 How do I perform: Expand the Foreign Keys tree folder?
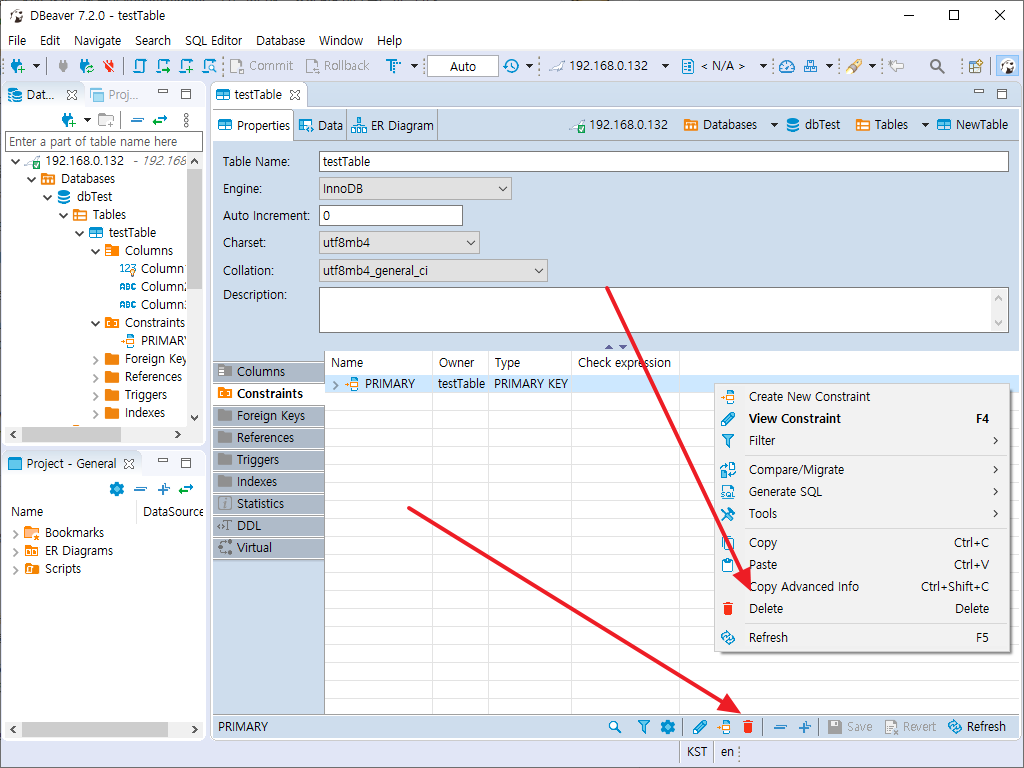click(95, 359)
